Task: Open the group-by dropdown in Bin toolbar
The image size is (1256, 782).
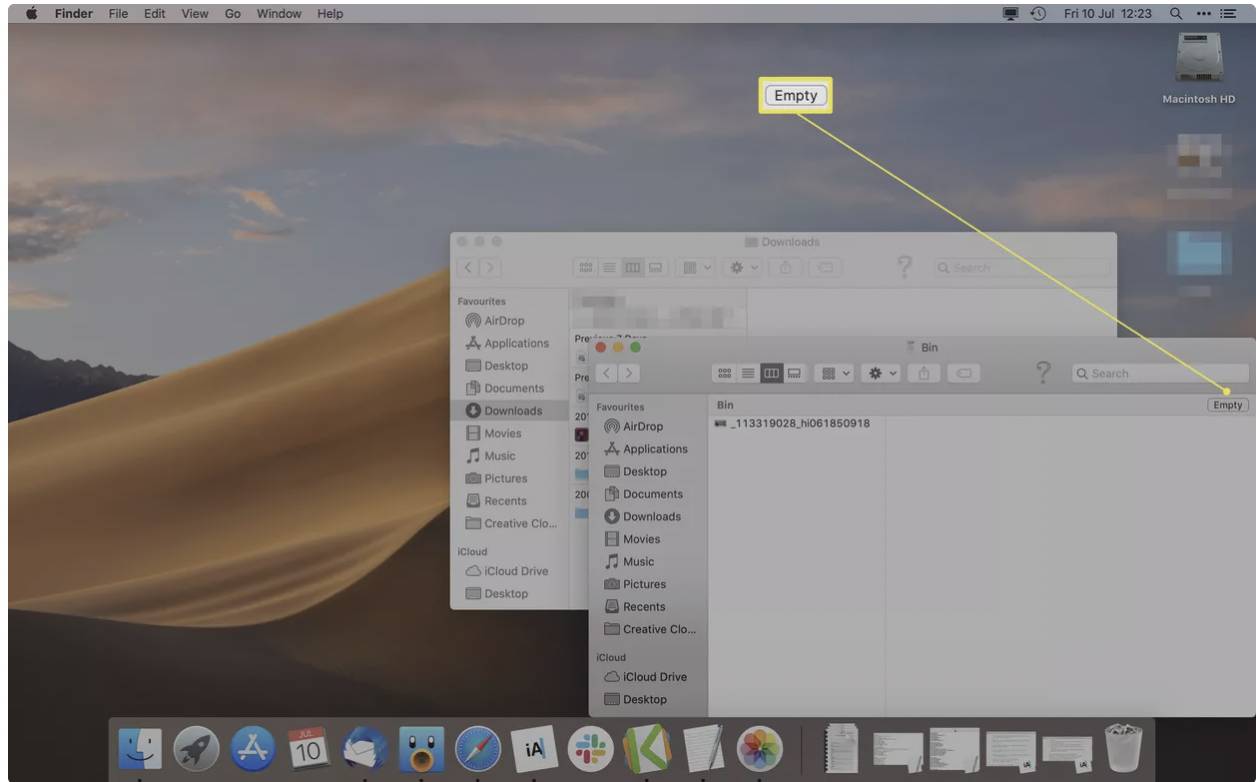Action: point(836,373)
